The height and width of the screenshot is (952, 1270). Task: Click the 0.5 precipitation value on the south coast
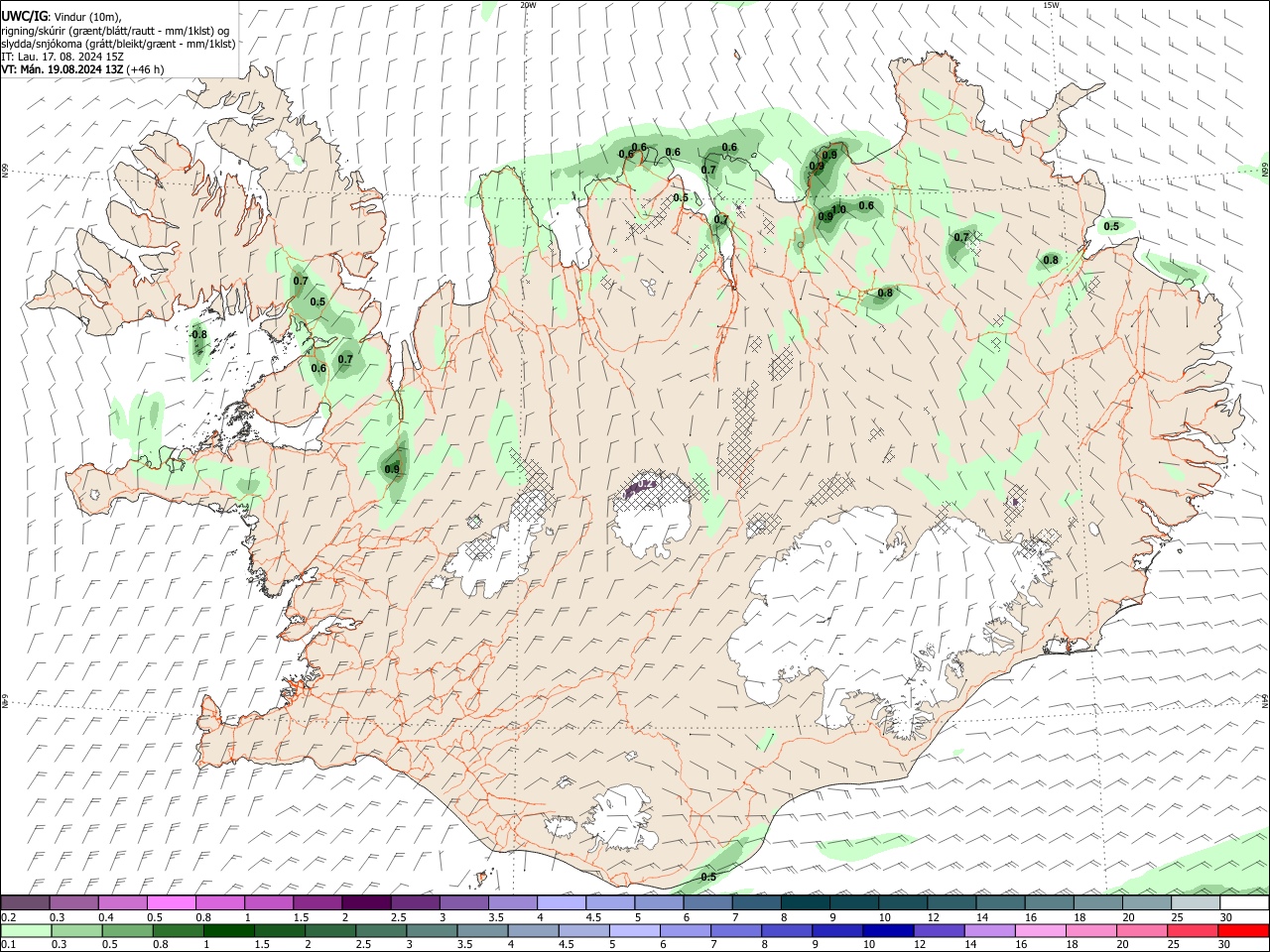pyautogui.click(x=708, y=877)
